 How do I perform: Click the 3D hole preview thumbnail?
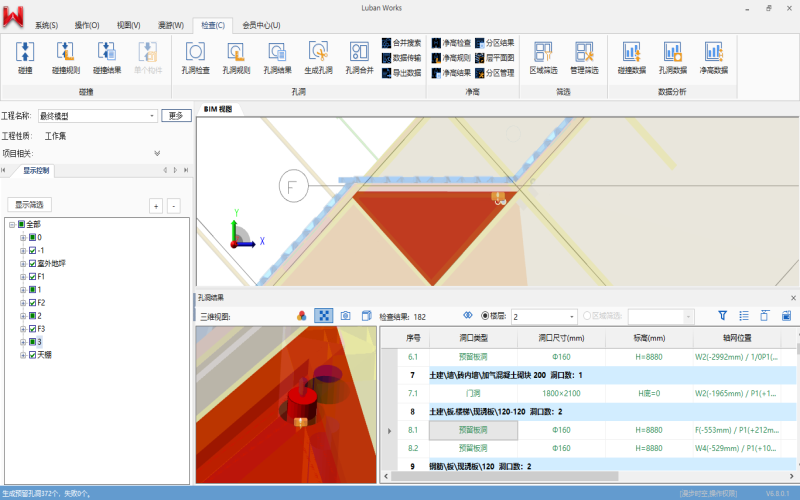click(286, 405)
